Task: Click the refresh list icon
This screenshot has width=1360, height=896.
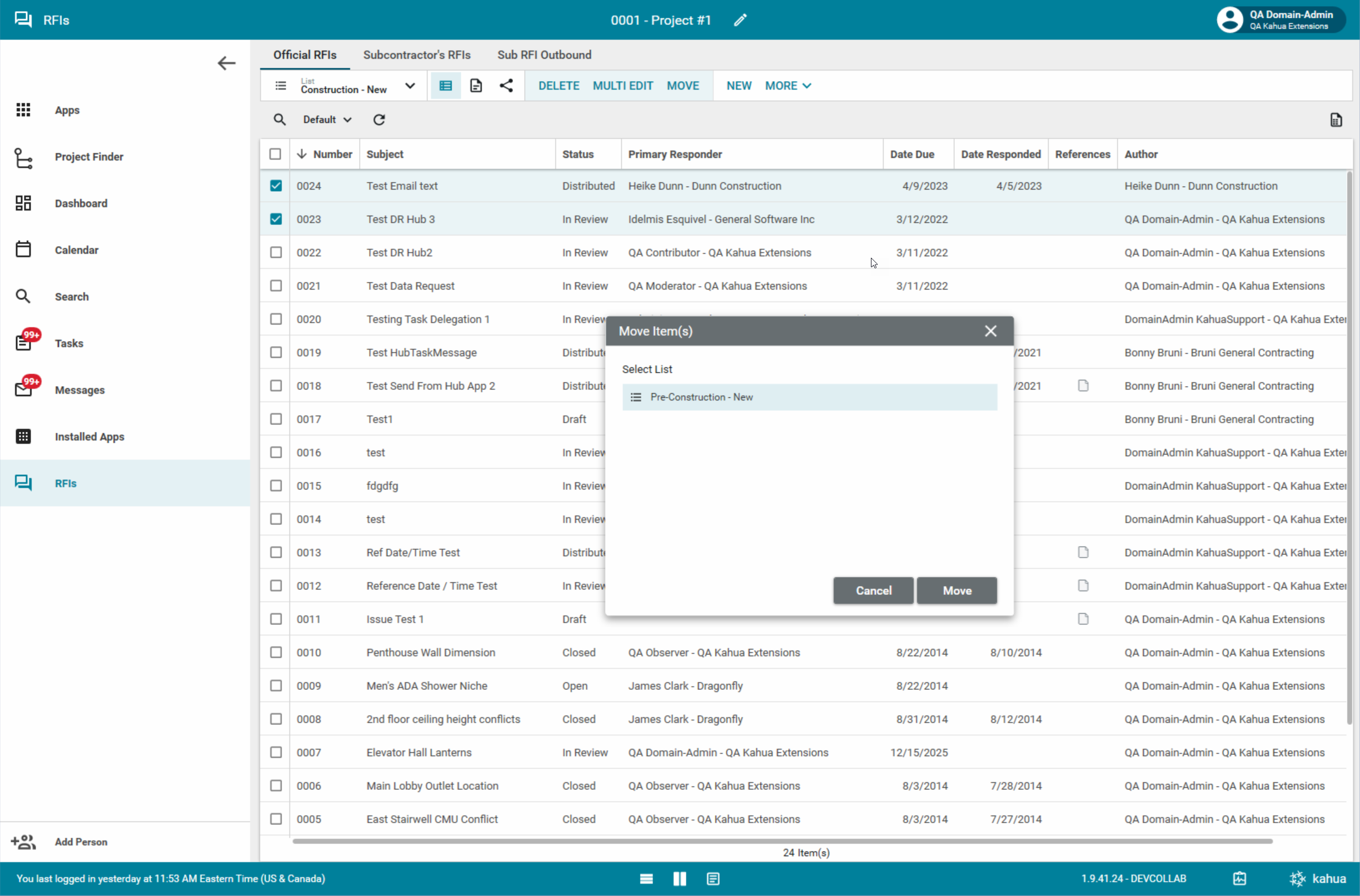Action: (379, 119)
